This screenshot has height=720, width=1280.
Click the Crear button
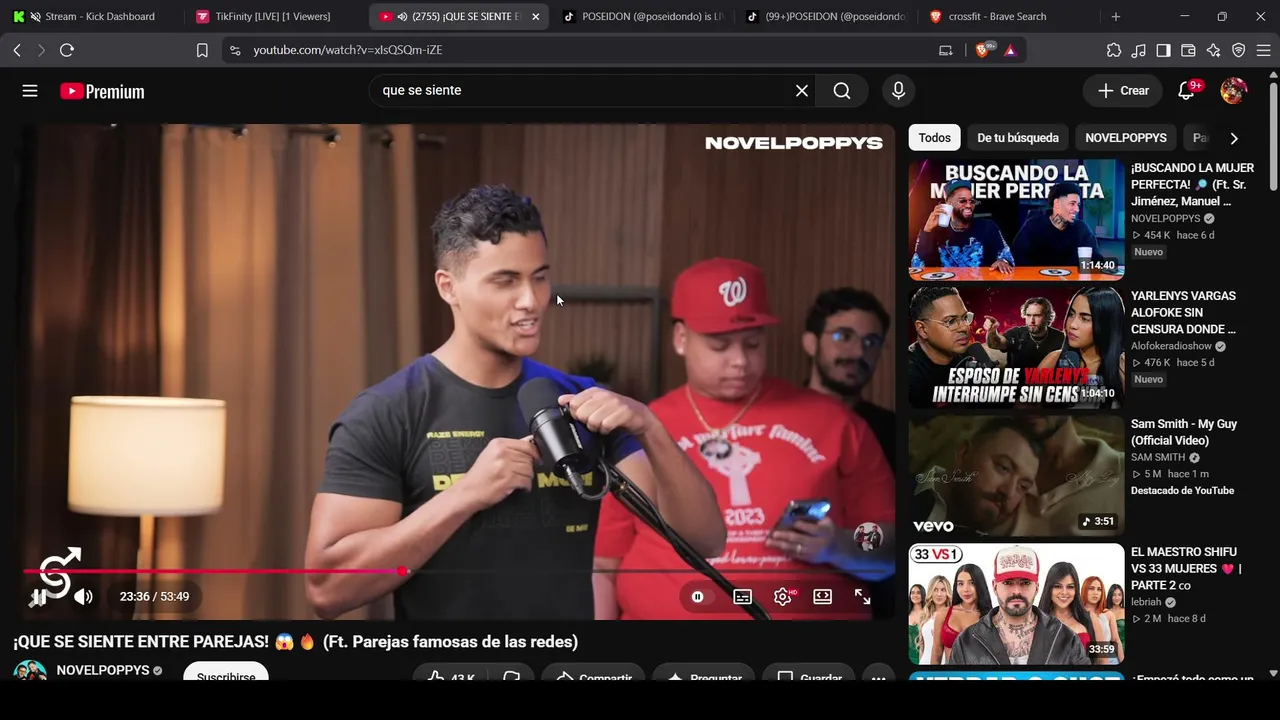pos(1124,91)
